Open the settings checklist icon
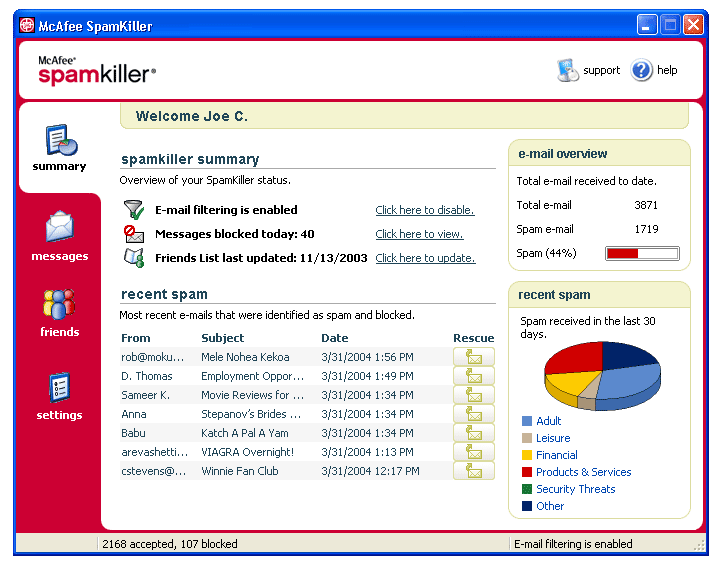The height and width of the screenshot is (569, 721). coord(60,387)
